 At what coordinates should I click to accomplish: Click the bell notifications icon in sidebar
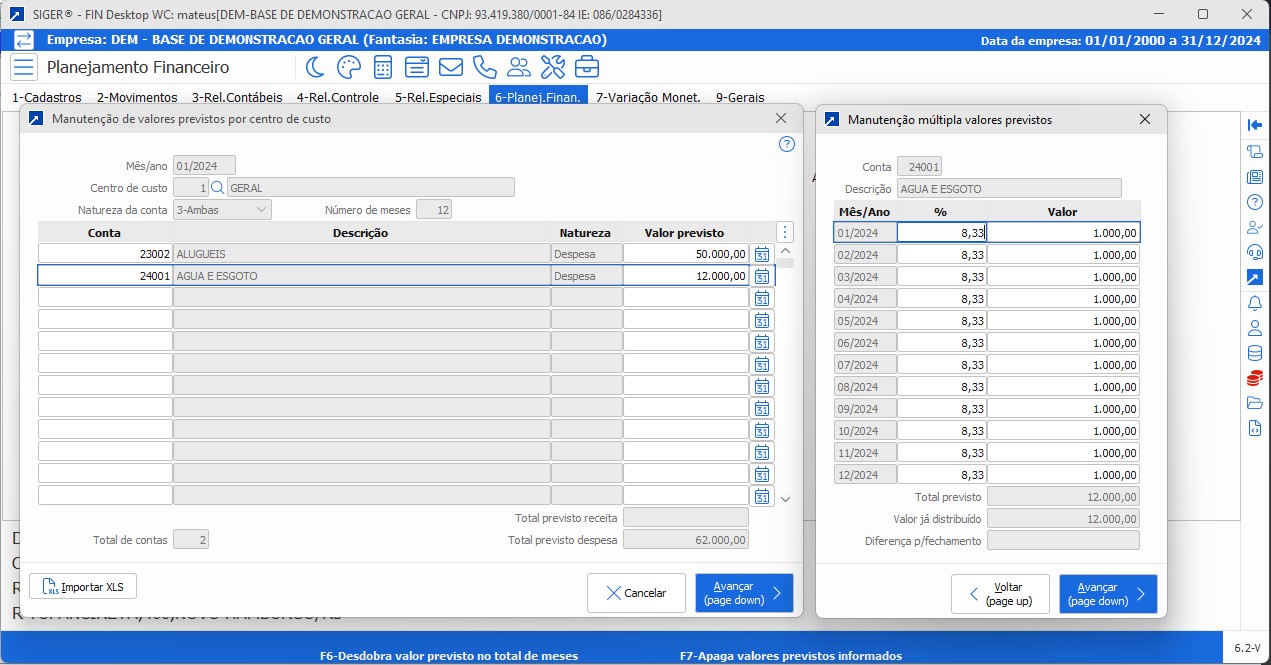(1255, 302)
